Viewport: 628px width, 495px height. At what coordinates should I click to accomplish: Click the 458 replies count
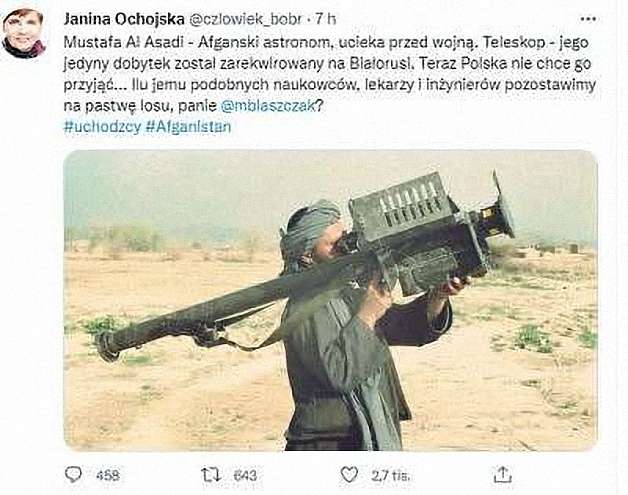click(108, 475)
